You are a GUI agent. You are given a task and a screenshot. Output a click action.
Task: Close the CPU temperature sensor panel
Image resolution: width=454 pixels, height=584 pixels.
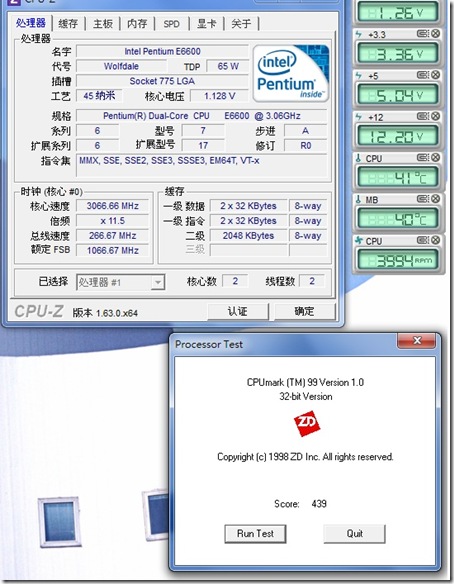pyautogui.click(x=435, y=158)
